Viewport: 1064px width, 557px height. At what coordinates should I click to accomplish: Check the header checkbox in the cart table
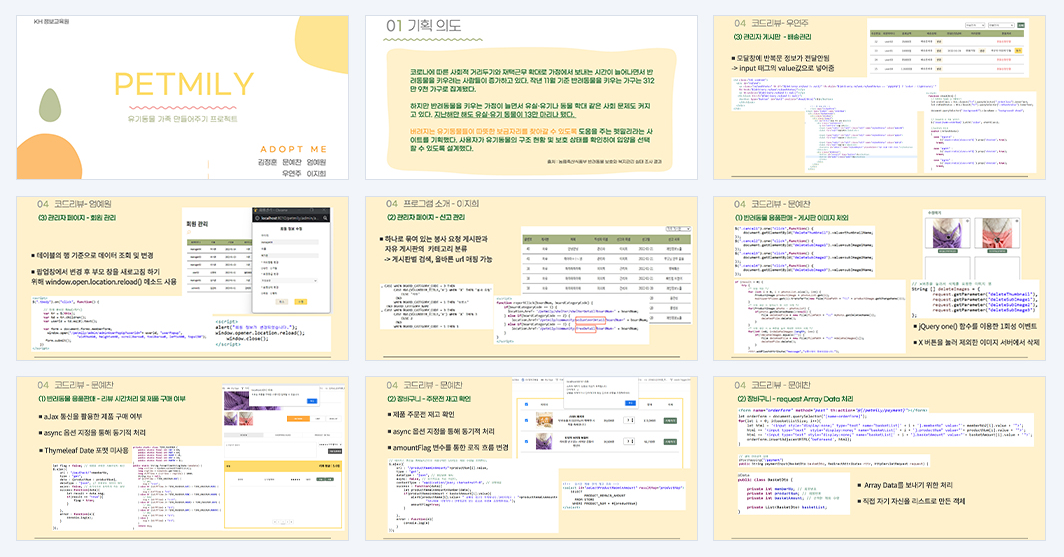pos(527,404)
